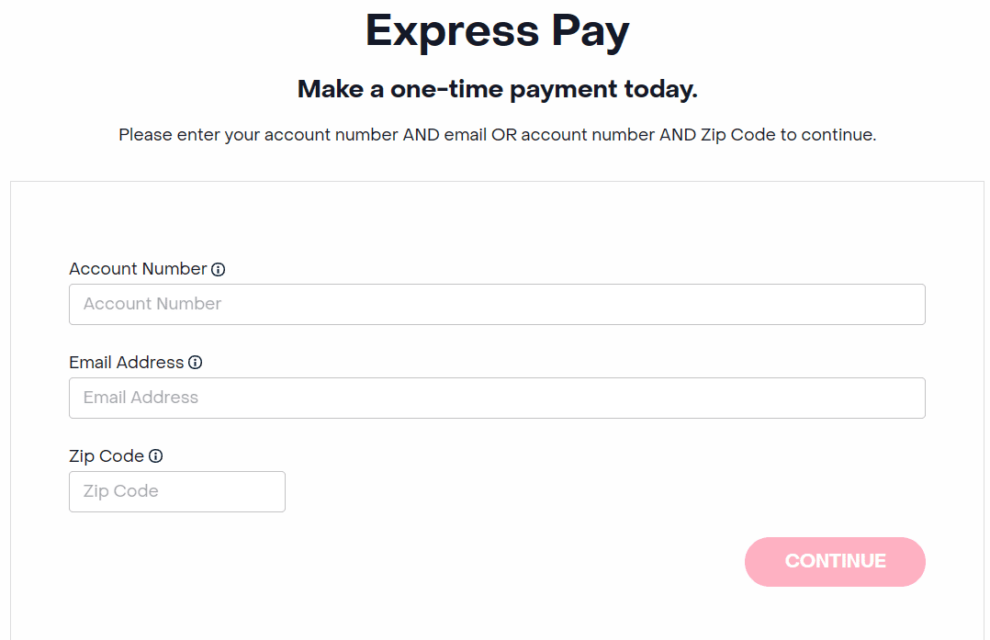Click the Express Pay heading
The width and height of the screenshot is (990, 640).
pyautogui.click(x=497, y=31)
